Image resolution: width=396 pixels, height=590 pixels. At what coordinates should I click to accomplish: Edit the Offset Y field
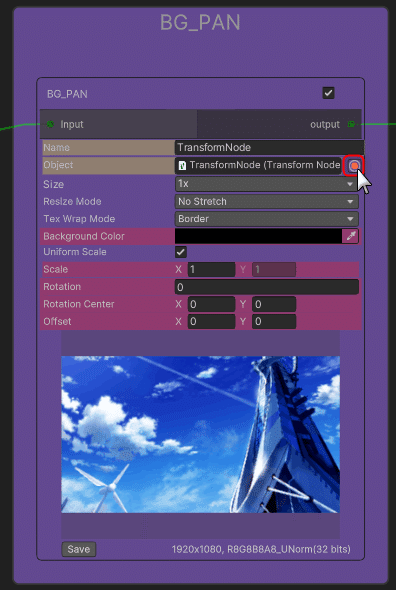click(274, 322)
